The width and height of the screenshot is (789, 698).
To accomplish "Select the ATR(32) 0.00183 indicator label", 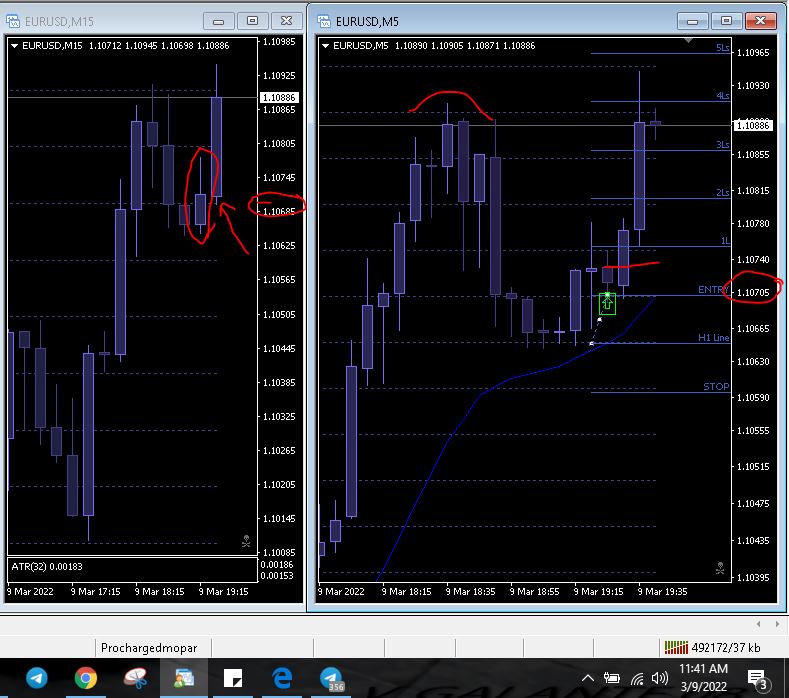I will tap(47, 567).
